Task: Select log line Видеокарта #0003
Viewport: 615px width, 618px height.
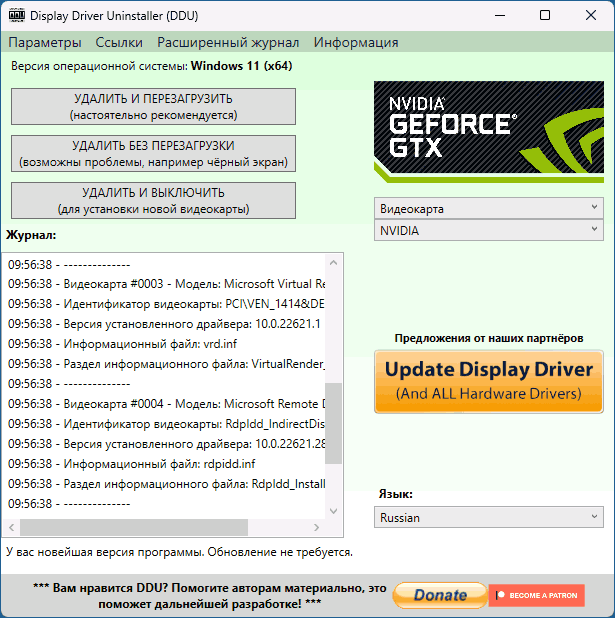Action: 166,284
